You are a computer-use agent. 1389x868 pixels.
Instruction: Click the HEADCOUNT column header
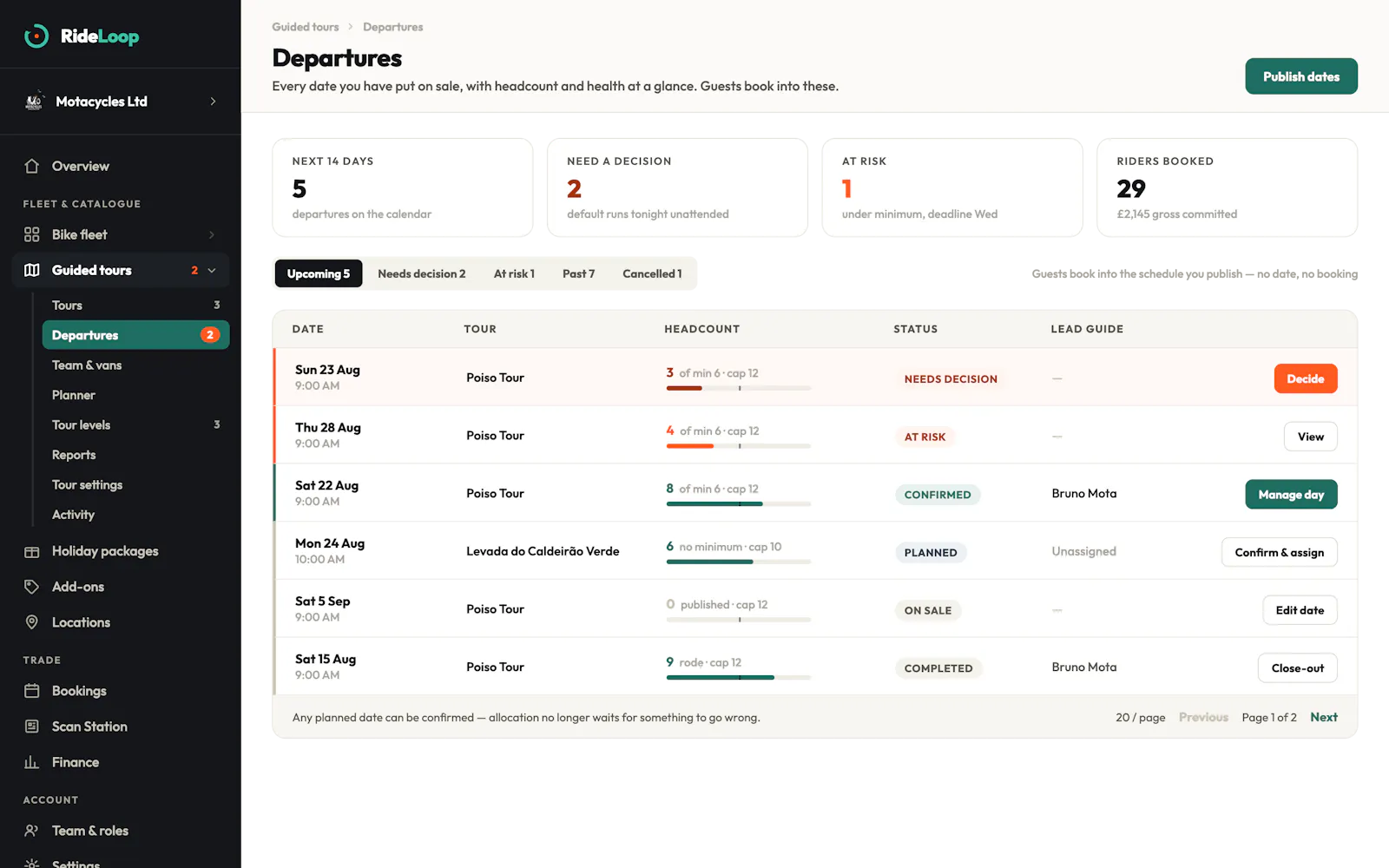(x=702, y=329)
